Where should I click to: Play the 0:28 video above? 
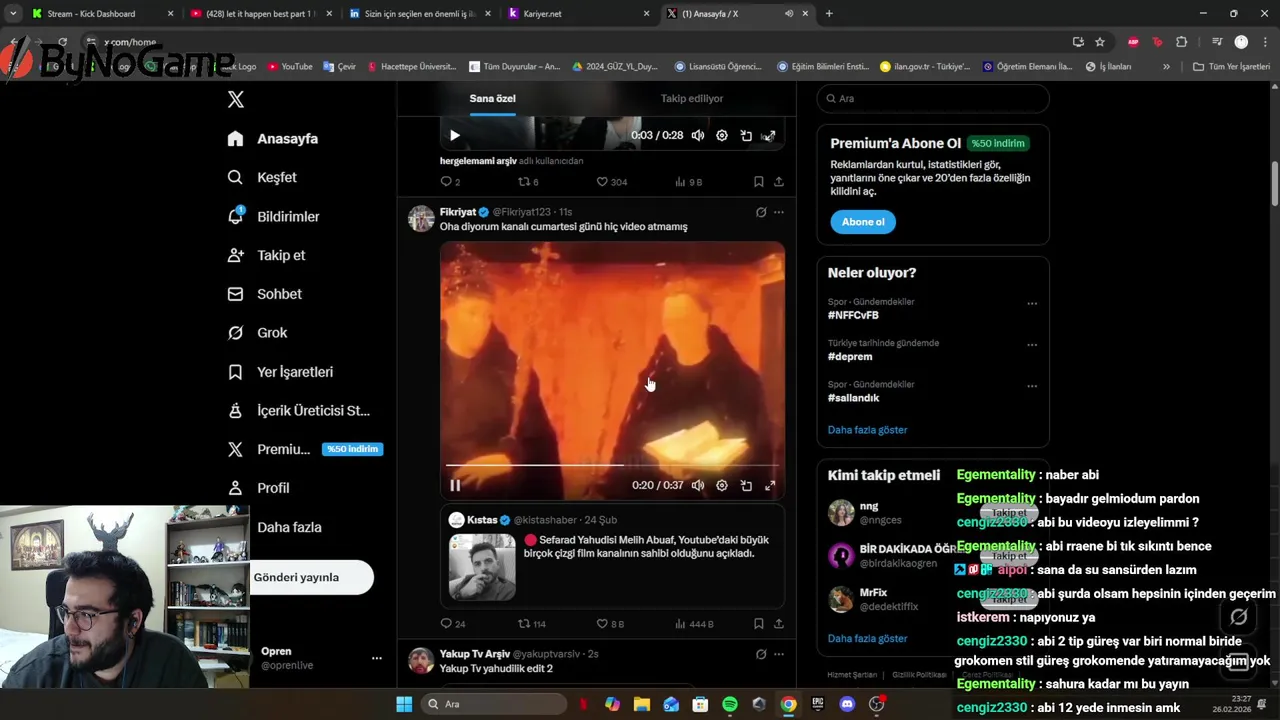click(x=454, y=136)
